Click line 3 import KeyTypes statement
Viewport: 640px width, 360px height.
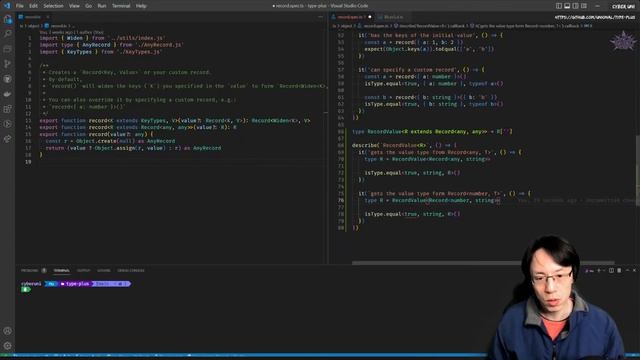coord(101,52)
